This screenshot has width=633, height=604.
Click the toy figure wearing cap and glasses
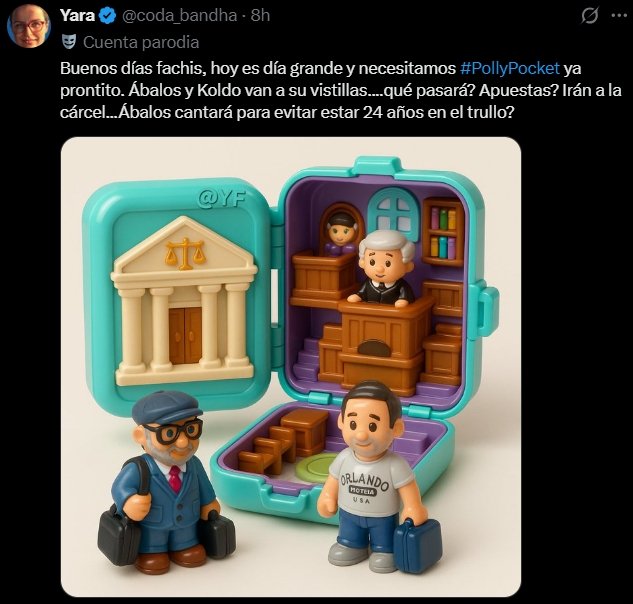tap(164, 479)
